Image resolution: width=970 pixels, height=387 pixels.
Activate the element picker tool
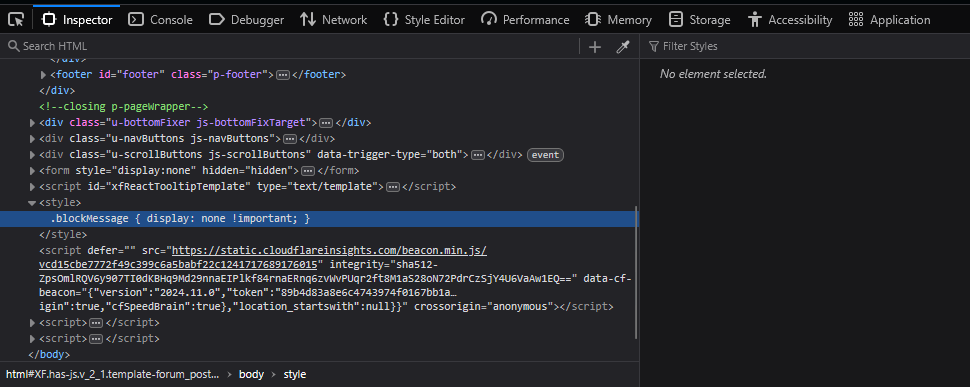tap(16, 20)
